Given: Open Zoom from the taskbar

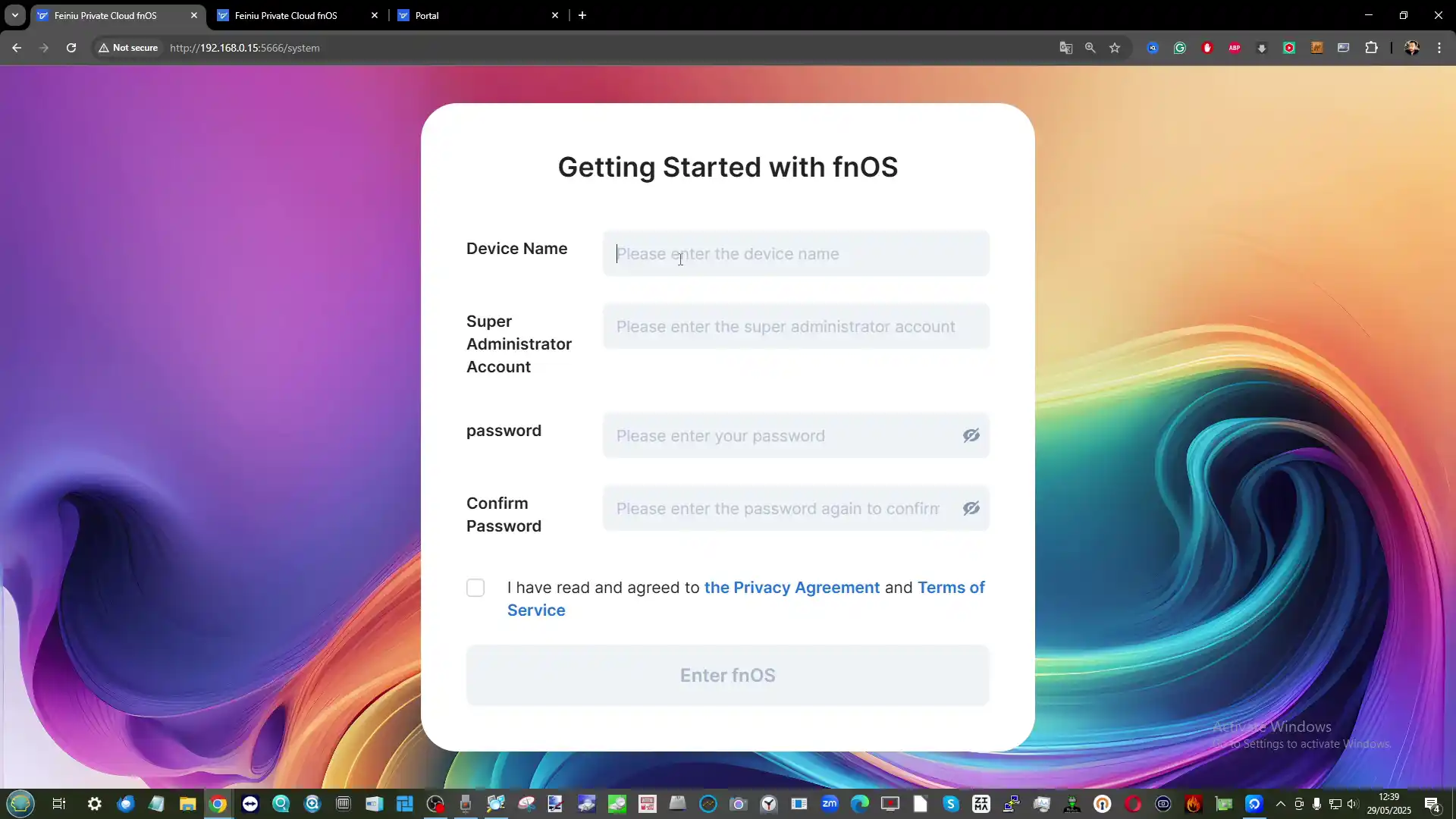Looking at the screenshot, I should click(x=830, y=804).
